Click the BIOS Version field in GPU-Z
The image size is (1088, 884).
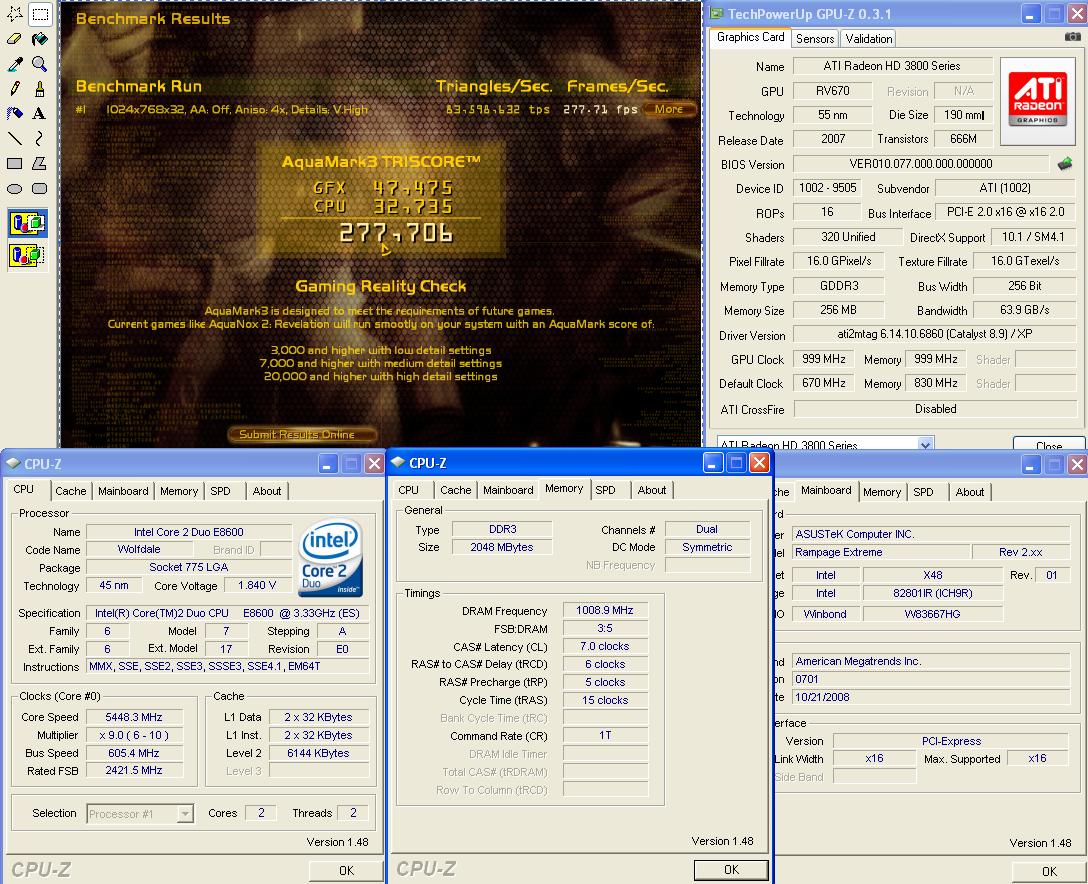click(x=921, y=164)
